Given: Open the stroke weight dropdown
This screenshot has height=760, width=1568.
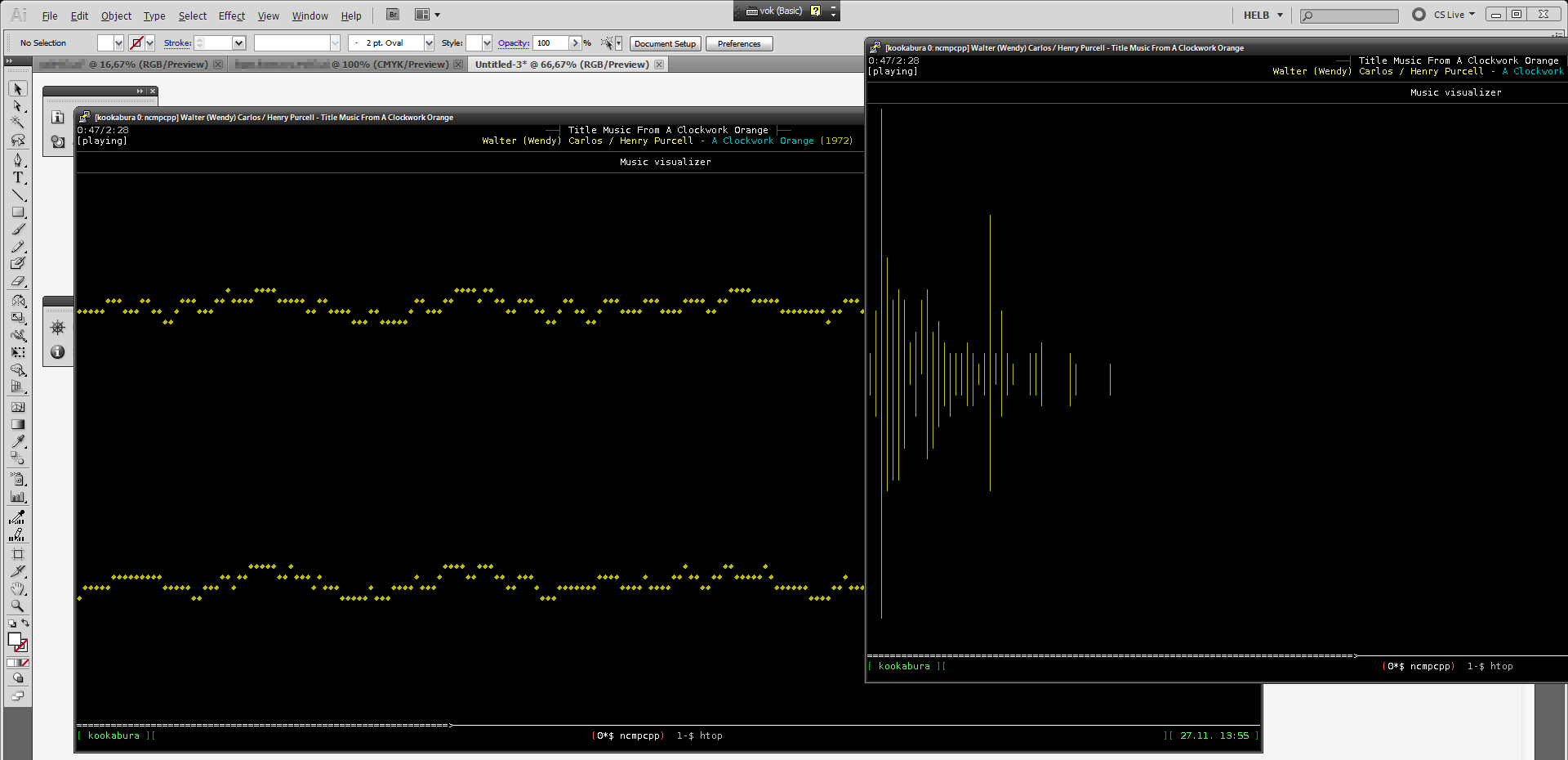Looking at the screenshot, I should click(239, 43).
